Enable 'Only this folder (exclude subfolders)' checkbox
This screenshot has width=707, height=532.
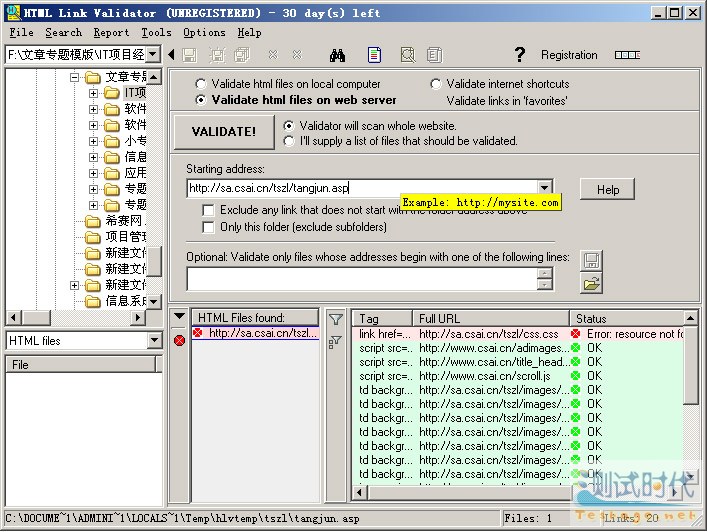(208, 227)
